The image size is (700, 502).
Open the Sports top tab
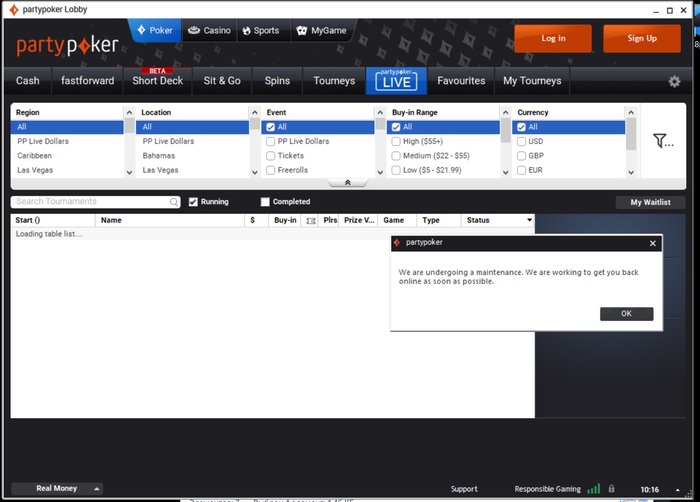point(261,30)
